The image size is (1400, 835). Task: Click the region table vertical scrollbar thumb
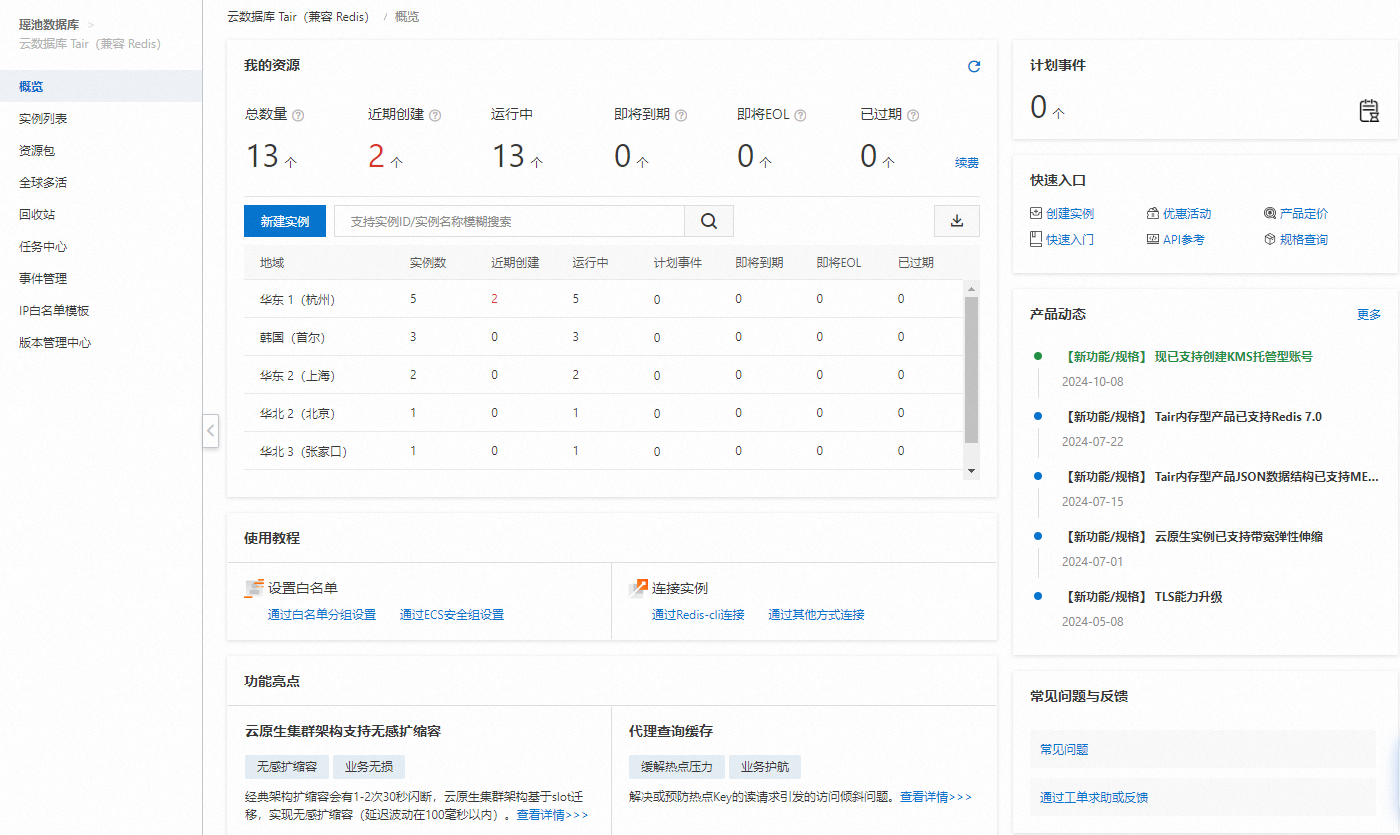tap(971, 369)
